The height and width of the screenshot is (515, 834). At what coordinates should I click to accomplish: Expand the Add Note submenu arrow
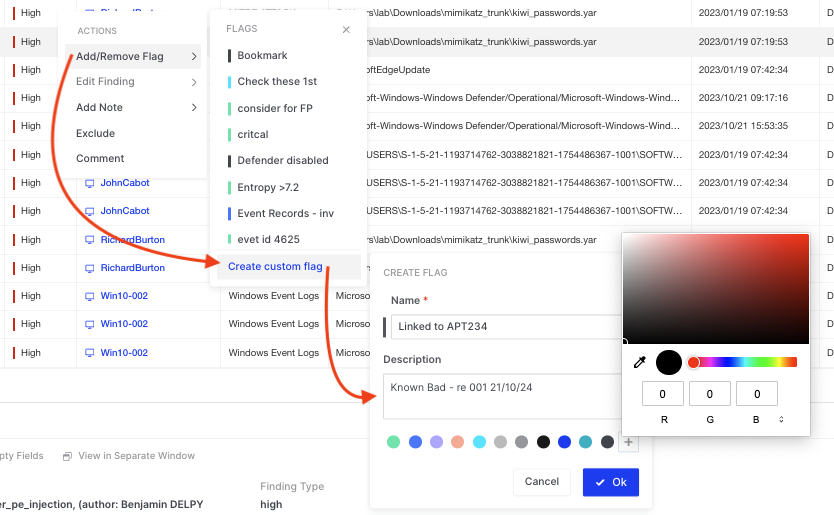194,108
